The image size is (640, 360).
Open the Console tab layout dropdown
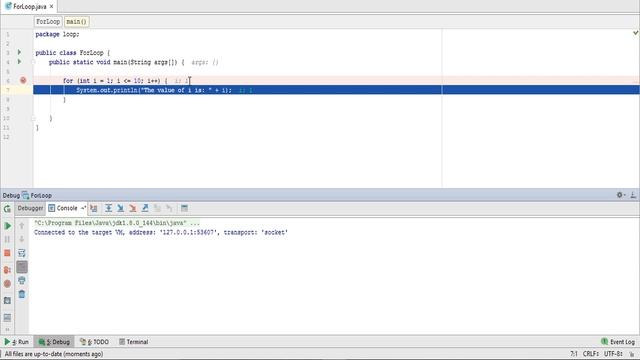[x=83, y=208]
